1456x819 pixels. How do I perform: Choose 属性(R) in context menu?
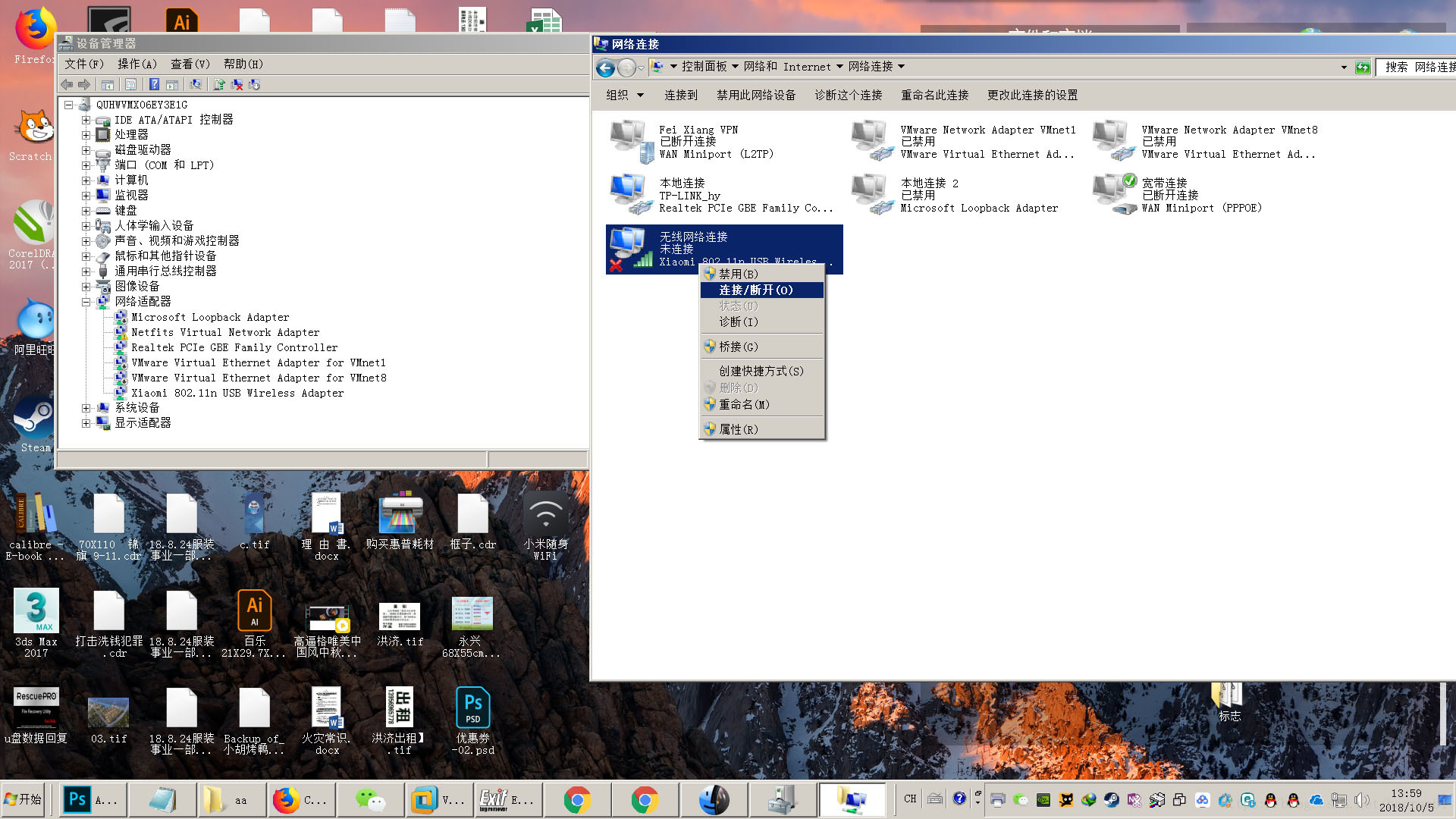(x=738, y=429)
